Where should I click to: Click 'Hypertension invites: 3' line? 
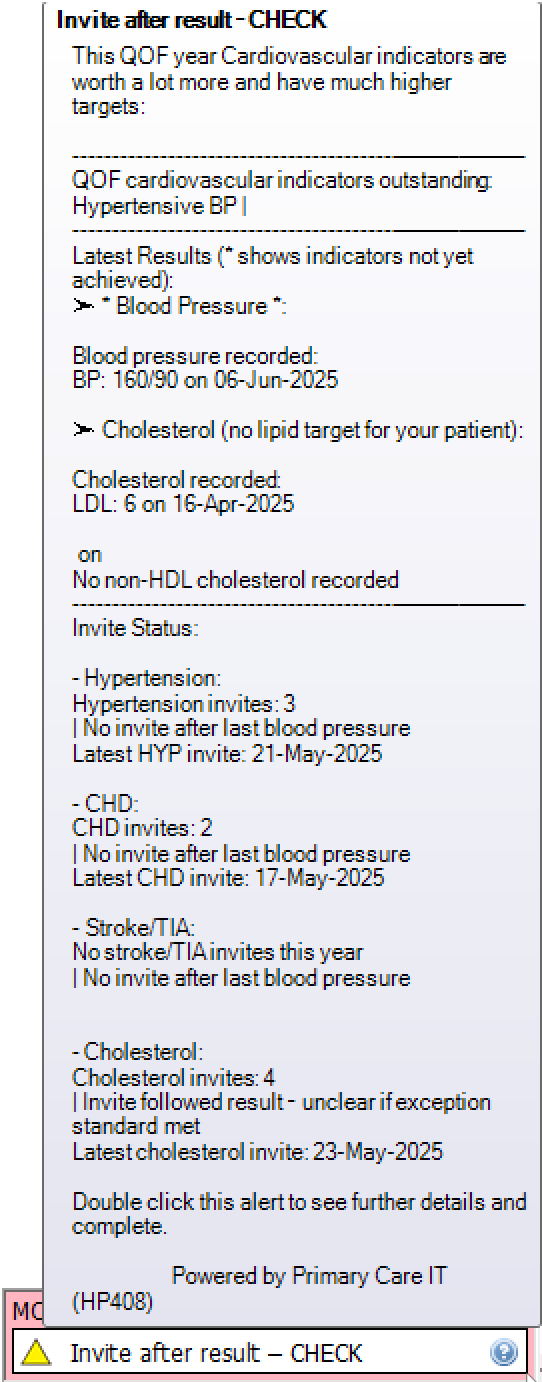[183, 704]
